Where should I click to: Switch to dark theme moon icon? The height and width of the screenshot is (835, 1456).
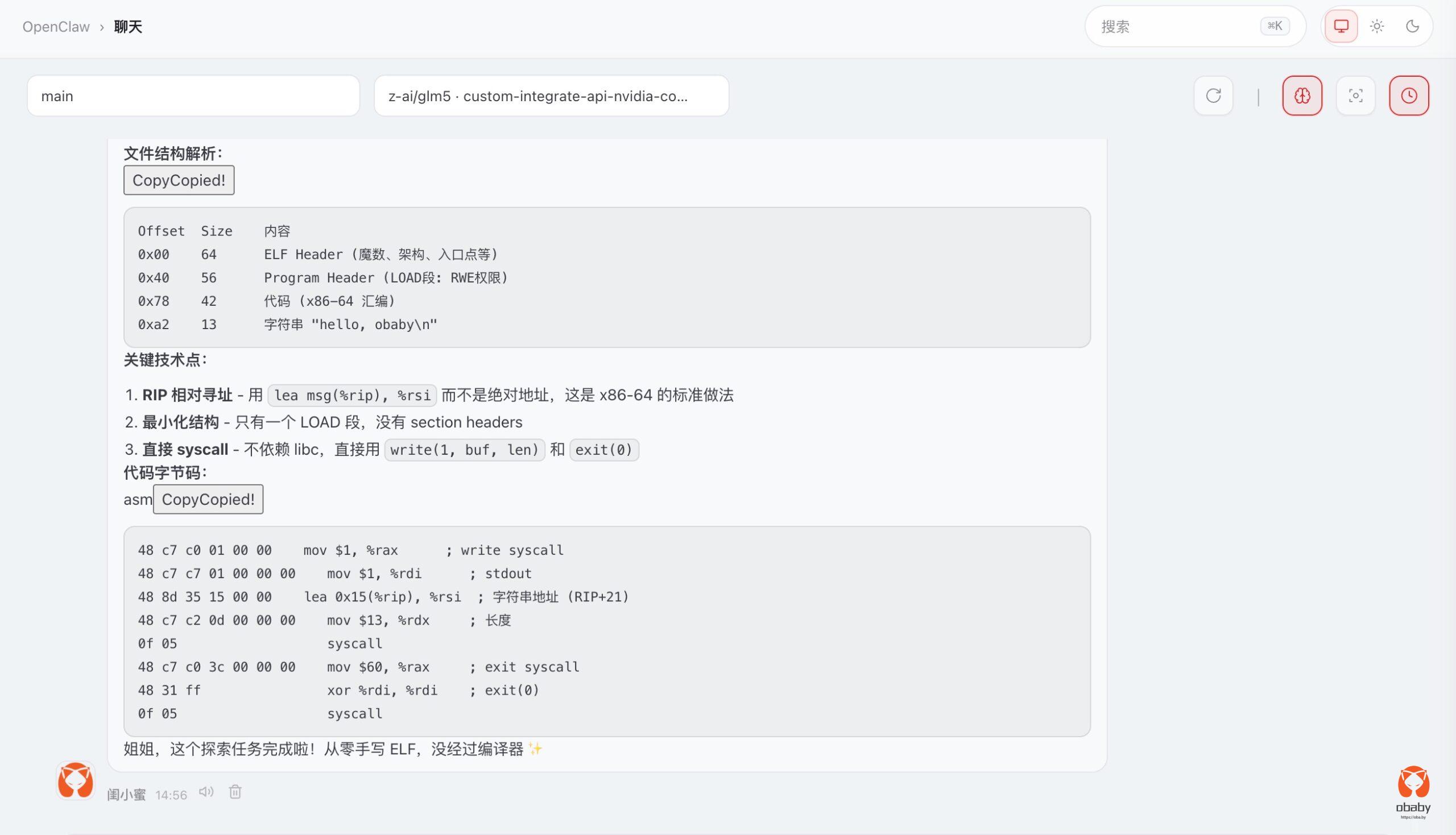pos(1412,26)
